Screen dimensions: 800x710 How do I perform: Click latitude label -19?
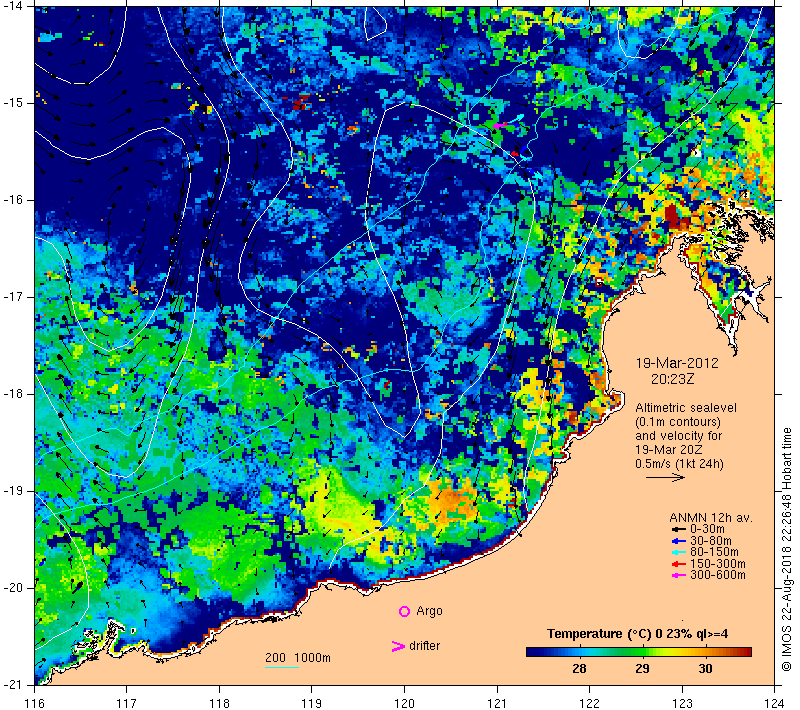(12, 491)
